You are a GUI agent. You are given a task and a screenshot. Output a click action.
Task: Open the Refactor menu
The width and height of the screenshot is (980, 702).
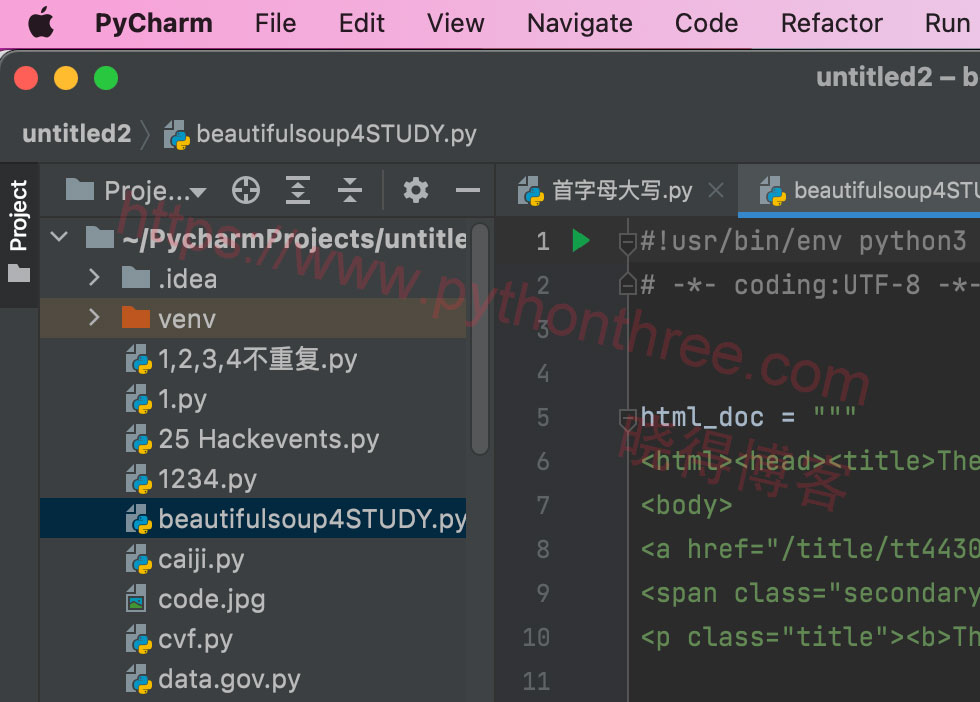(x=831, y=23)
